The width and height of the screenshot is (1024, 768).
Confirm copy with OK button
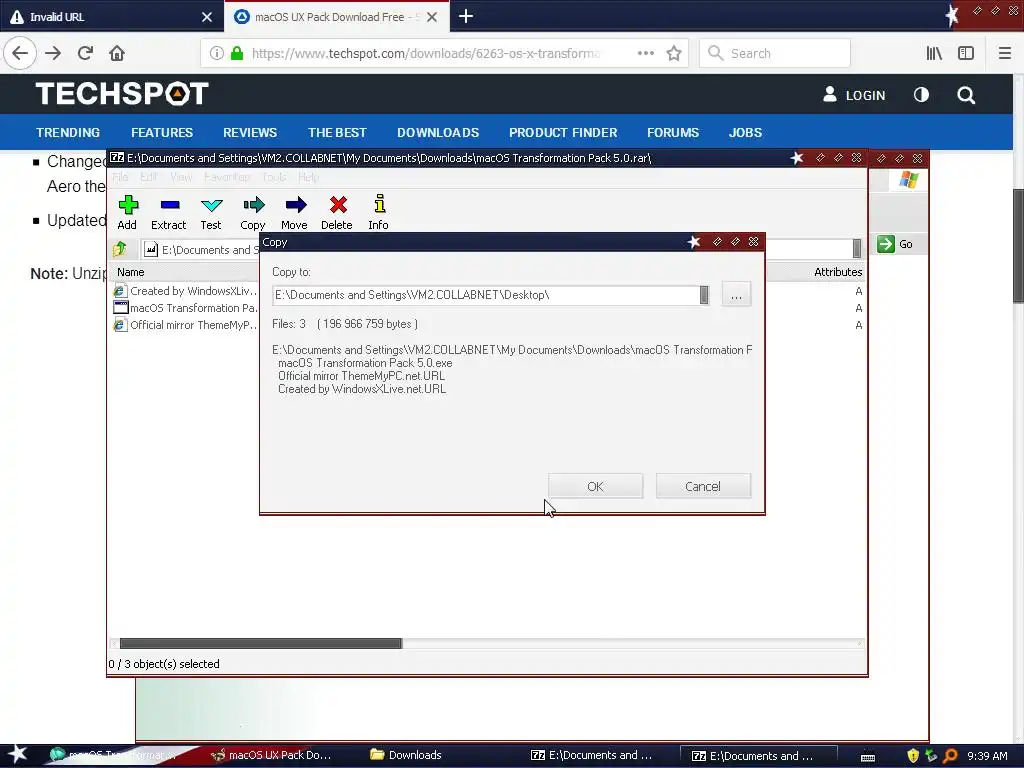click(595, 487)
